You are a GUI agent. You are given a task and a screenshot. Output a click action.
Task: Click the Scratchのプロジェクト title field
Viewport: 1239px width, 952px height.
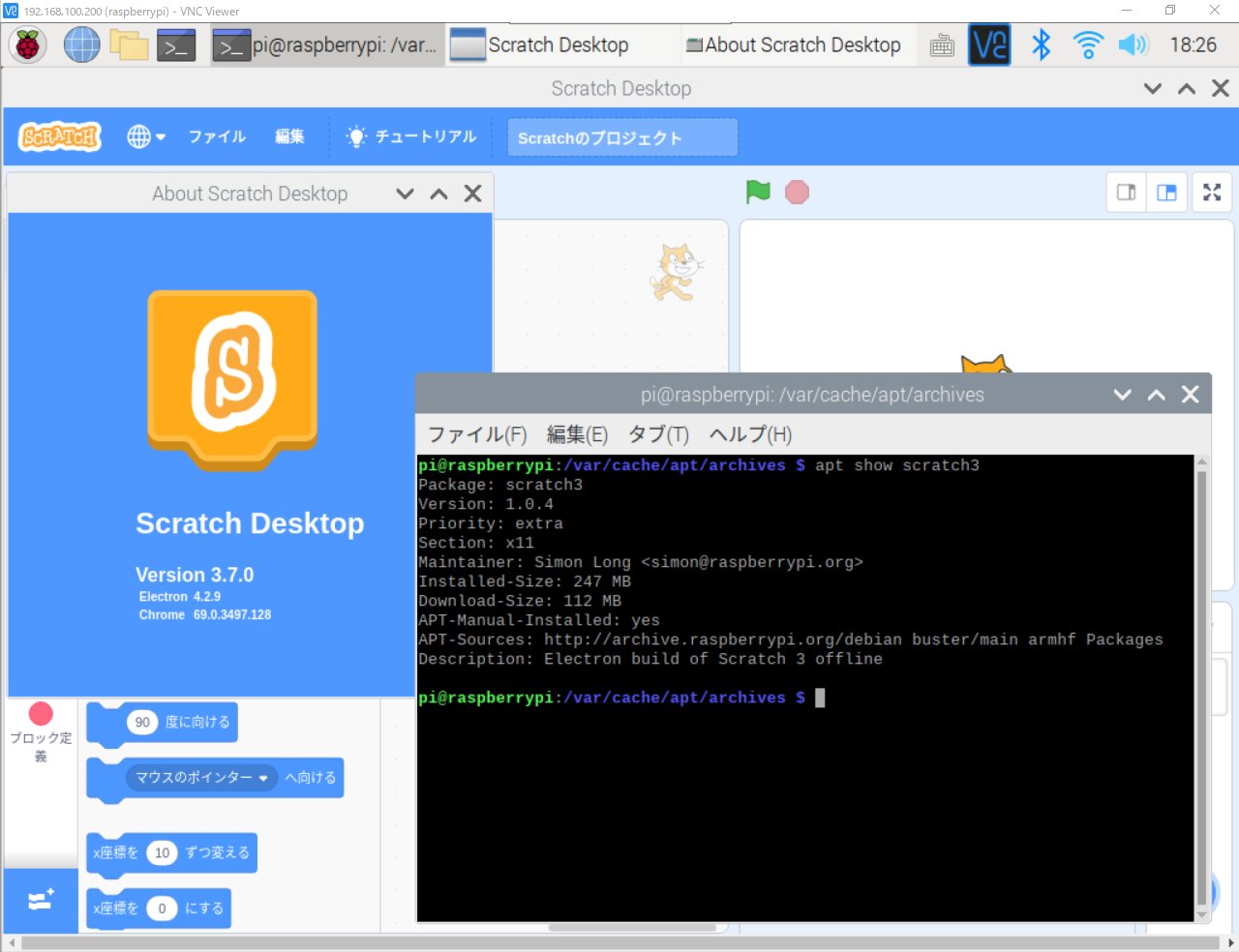point(622,137)
